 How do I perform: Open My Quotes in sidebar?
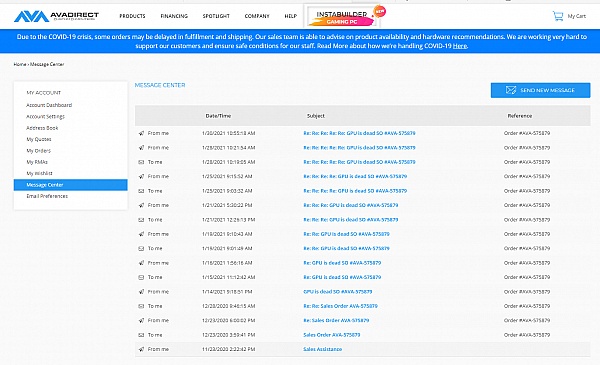pos(39,139)
